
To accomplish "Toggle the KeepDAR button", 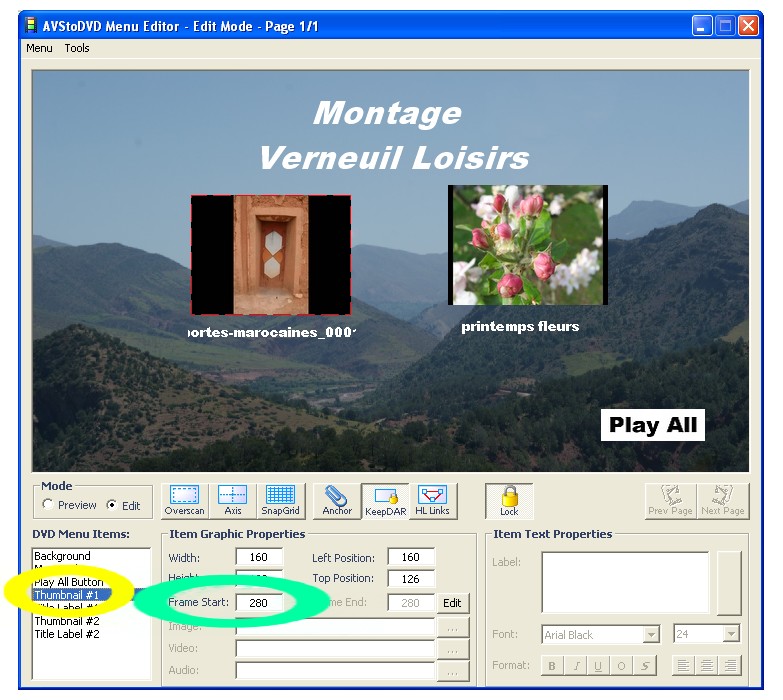I will click(385, 500).
